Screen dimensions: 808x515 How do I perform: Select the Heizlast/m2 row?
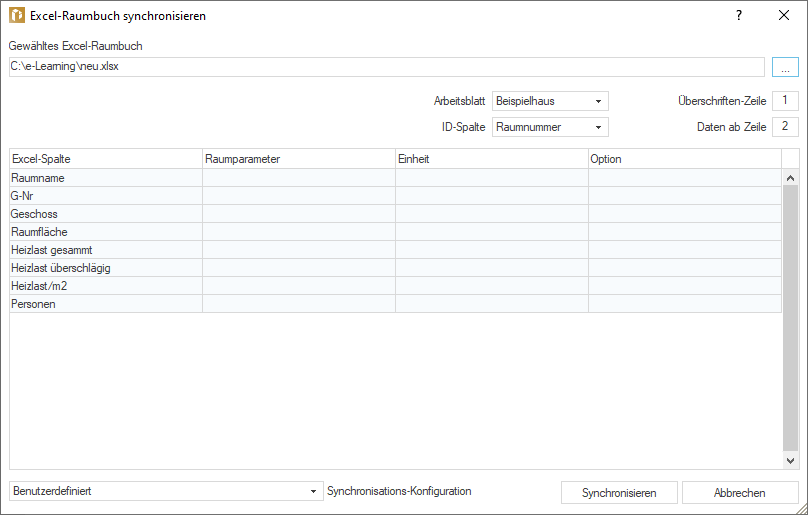395,286
